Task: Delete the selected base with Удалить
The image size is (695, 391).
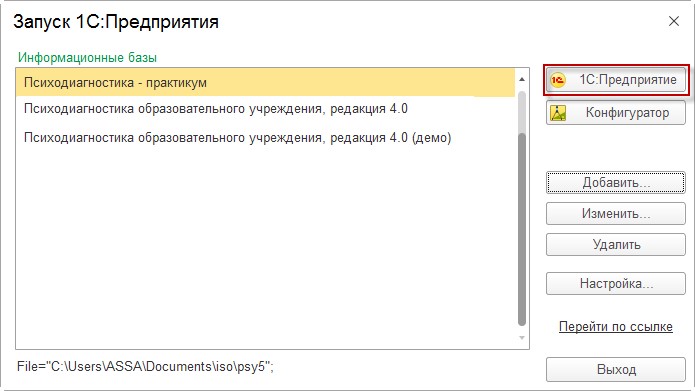Action: (616, 245)
